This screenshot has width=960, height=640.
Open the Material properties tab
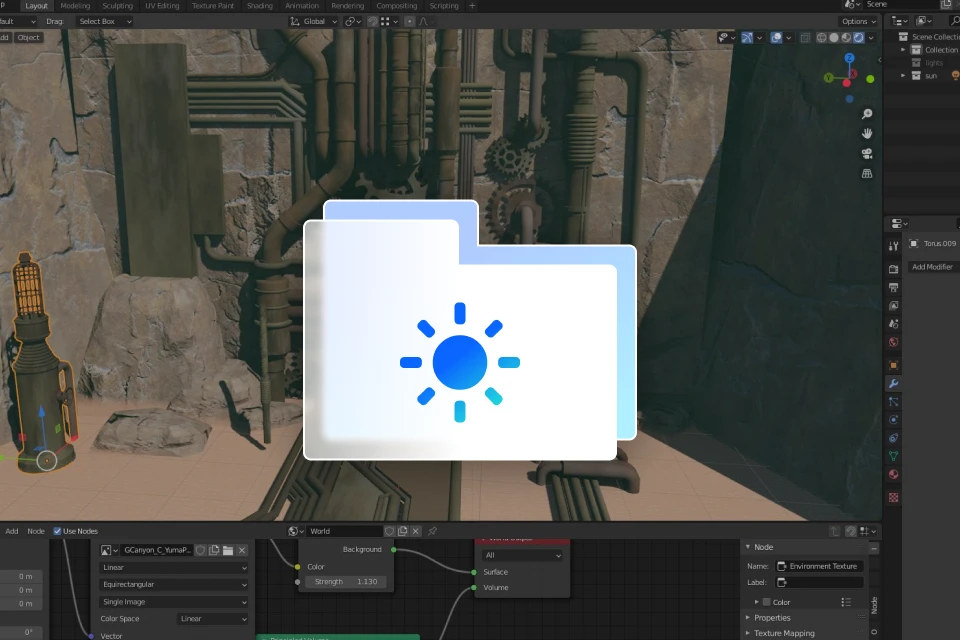(x=893, y=474)
